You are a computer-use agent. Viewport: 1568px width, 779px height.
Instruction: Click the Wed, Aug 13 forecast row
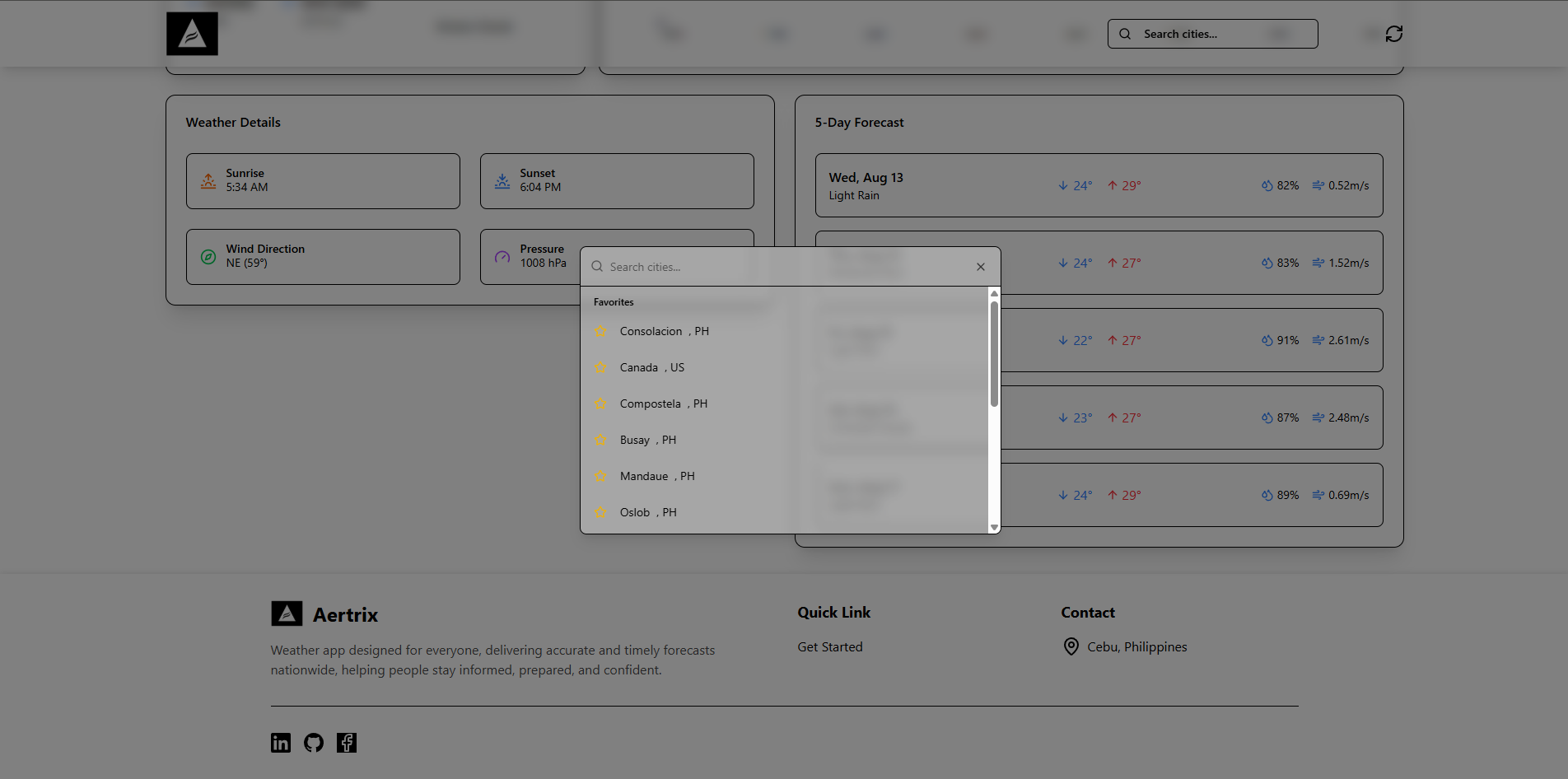1099,185
